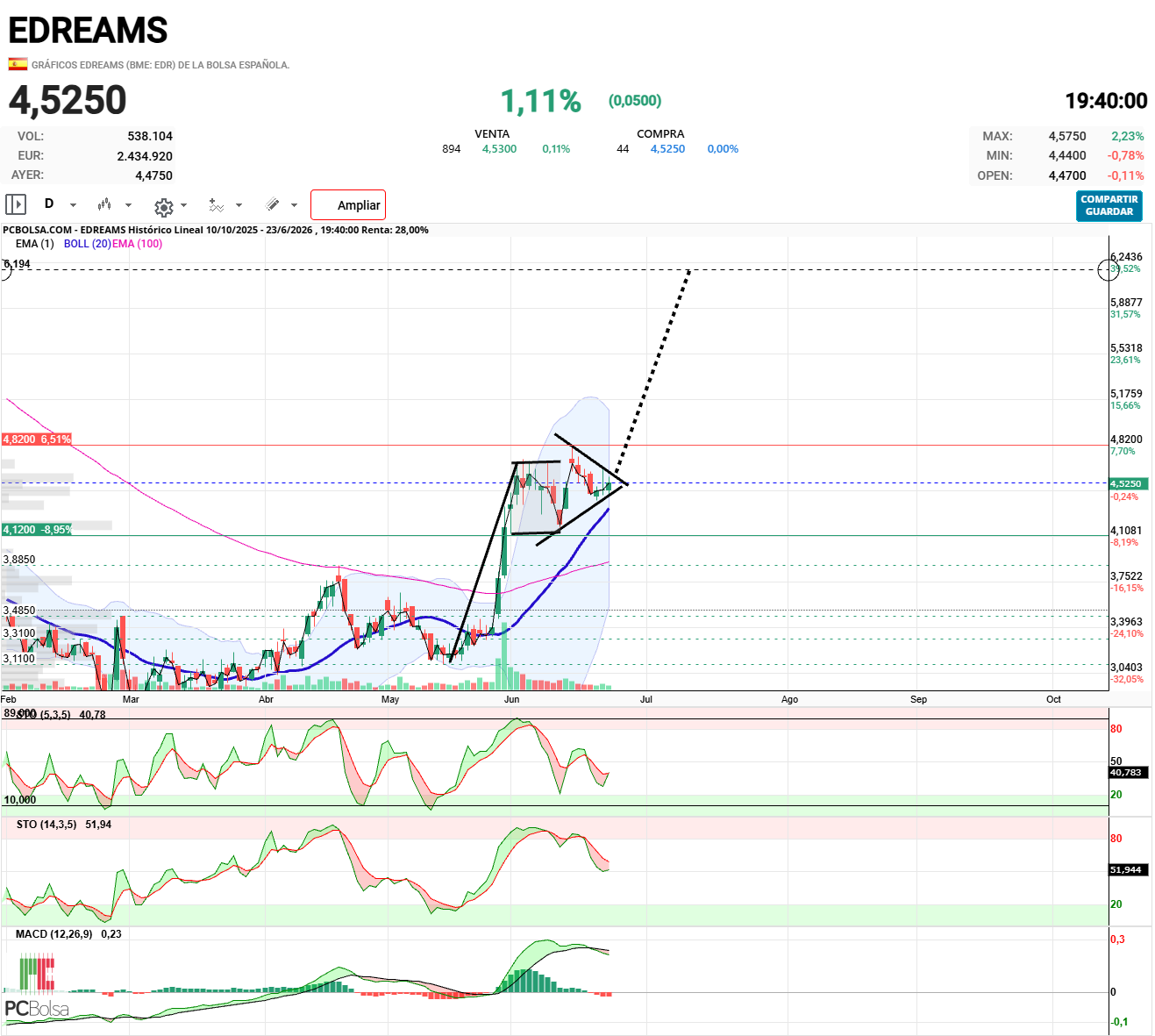Click the 4,8200 6,51% red price label
The height and width of the screenshot is (1036, 1155).
[37, 439]
